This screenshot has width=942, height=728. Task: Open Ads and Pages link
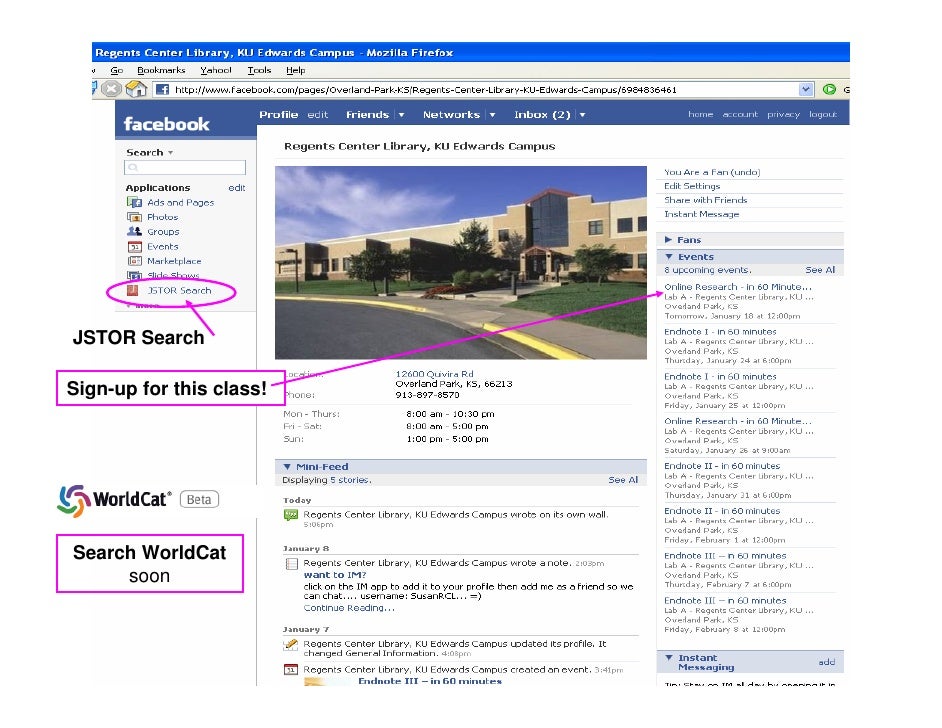pyautogui.click(x=181, y=202)
